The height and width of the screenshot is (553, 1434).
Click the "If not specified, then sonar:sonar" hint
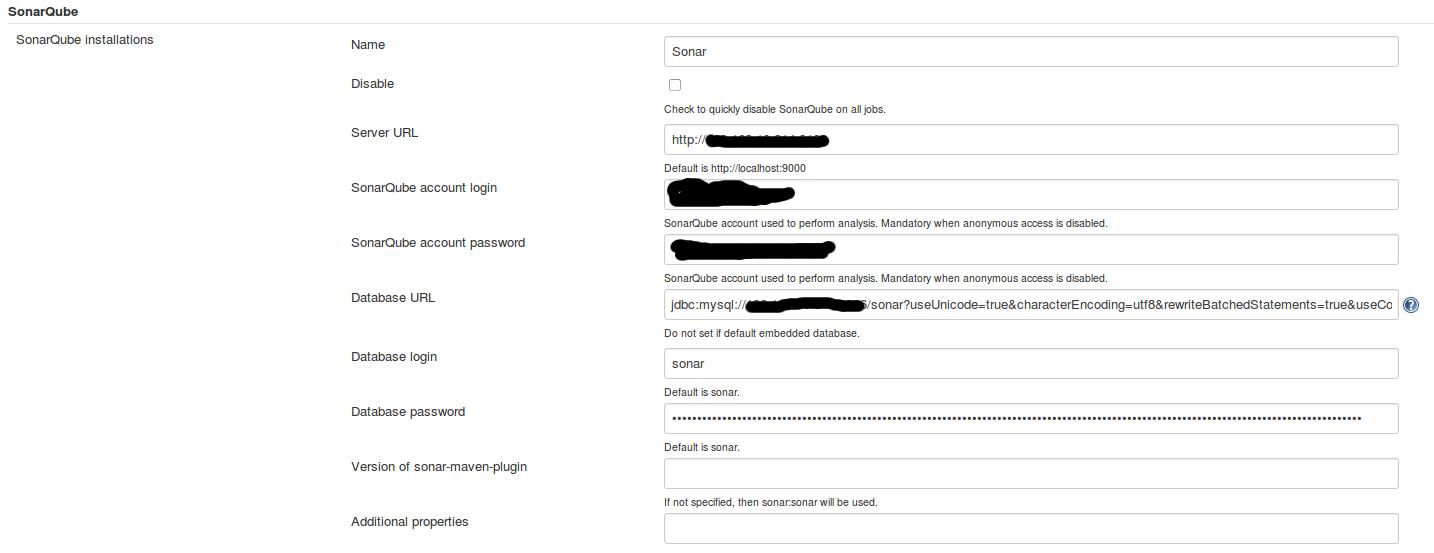tap(770, 502)
